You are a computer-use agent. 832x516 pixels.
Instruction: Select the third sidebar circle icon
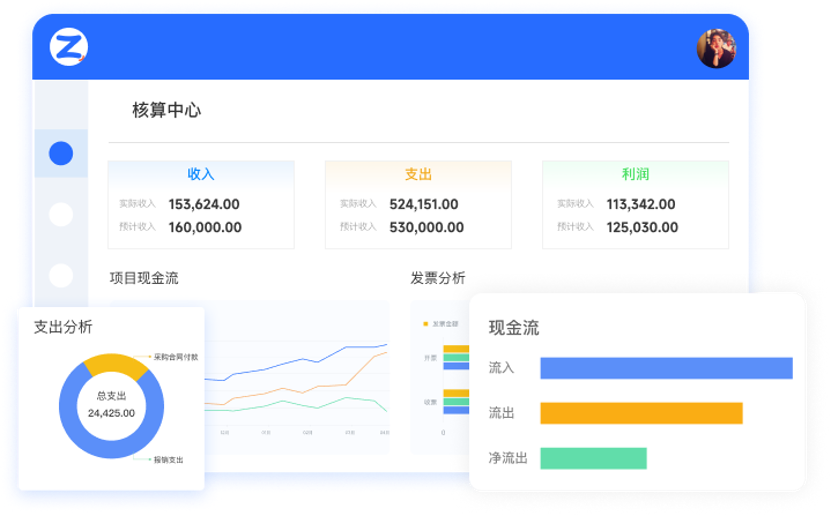pos(61,275)
